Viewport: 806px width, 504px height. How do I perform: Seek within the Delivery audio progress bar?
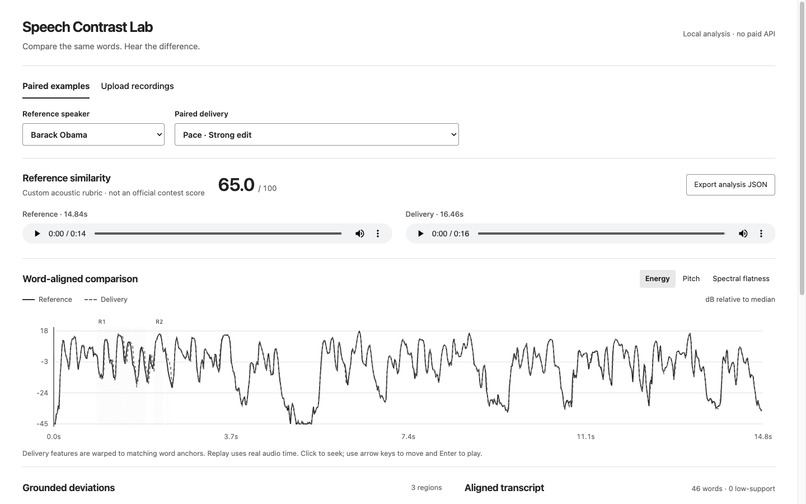pos(601,233)
